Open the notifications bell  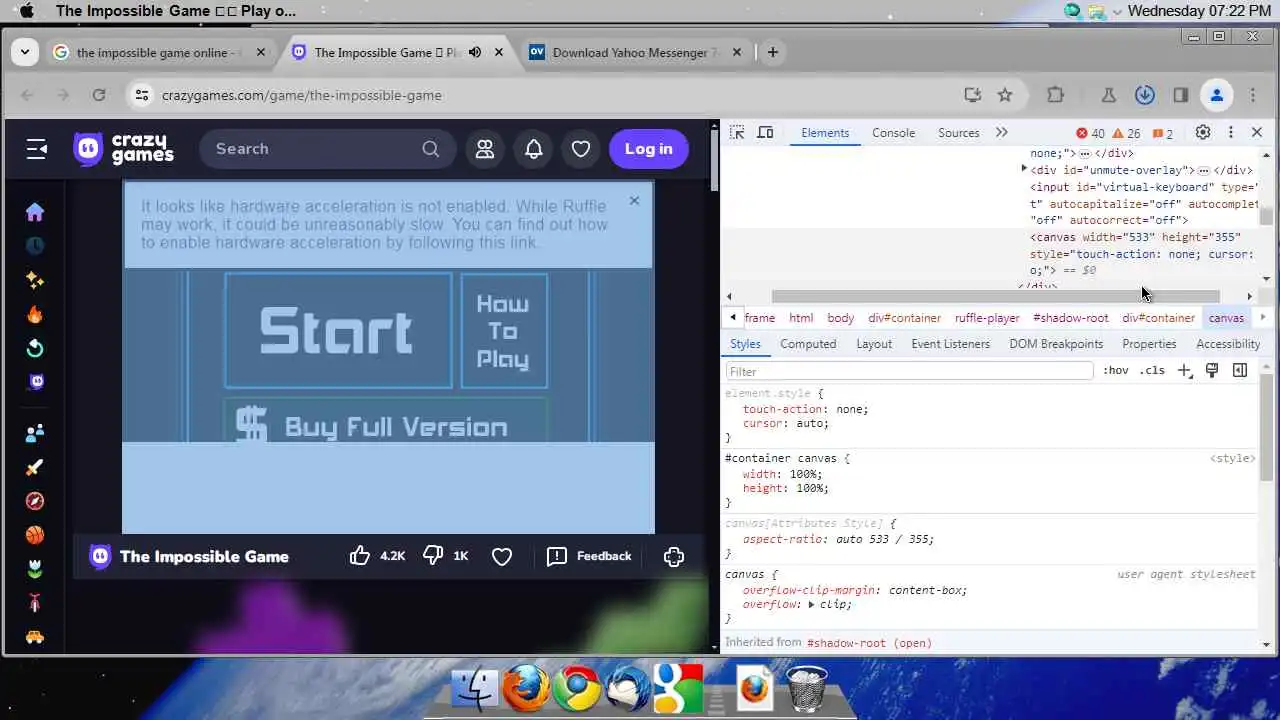coord(534,149)
